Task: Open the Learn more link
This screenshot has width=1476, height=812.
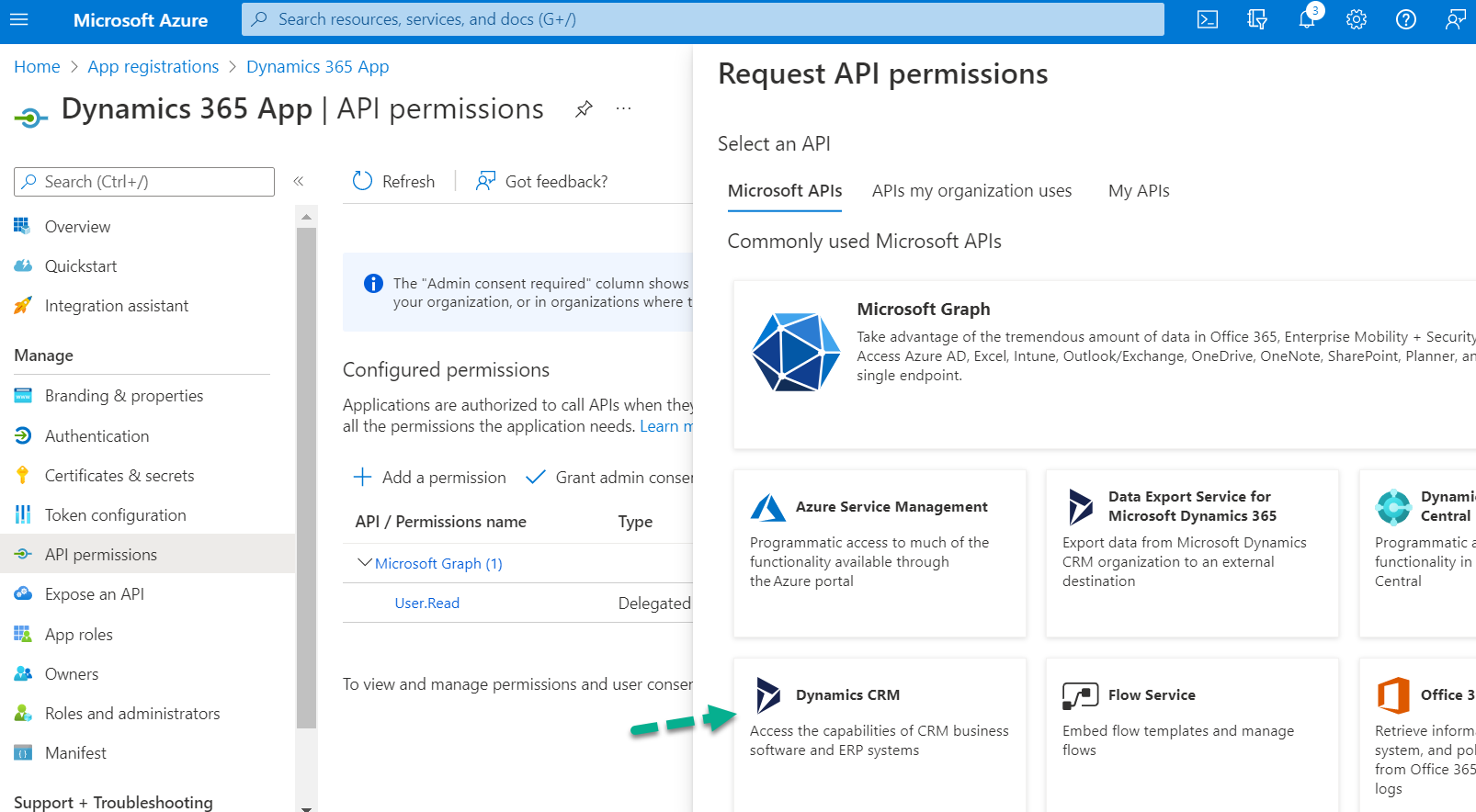Action: coord(666,426)
